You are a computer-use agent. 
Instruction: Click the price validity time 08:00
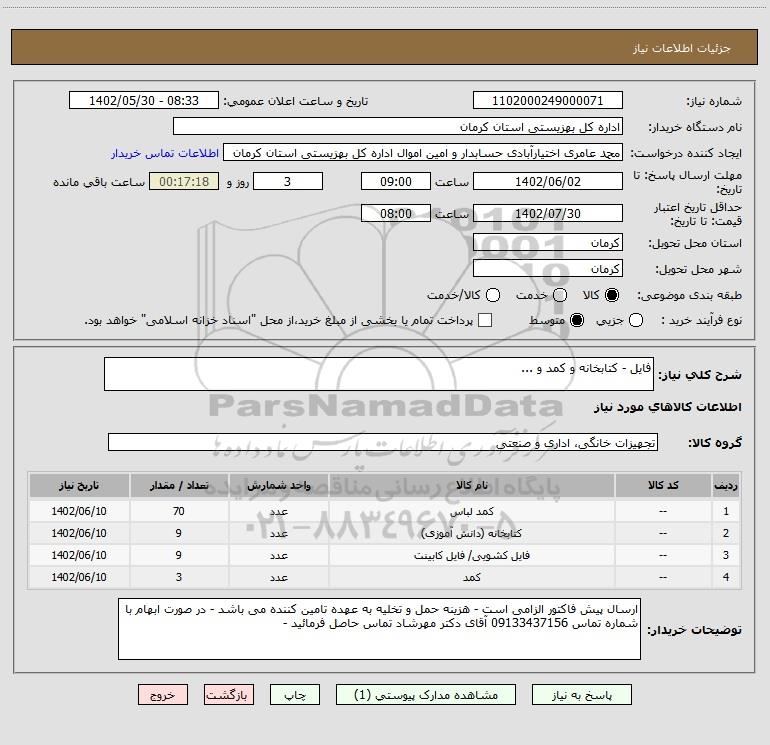pyautogui.click(x=396, y=213)
